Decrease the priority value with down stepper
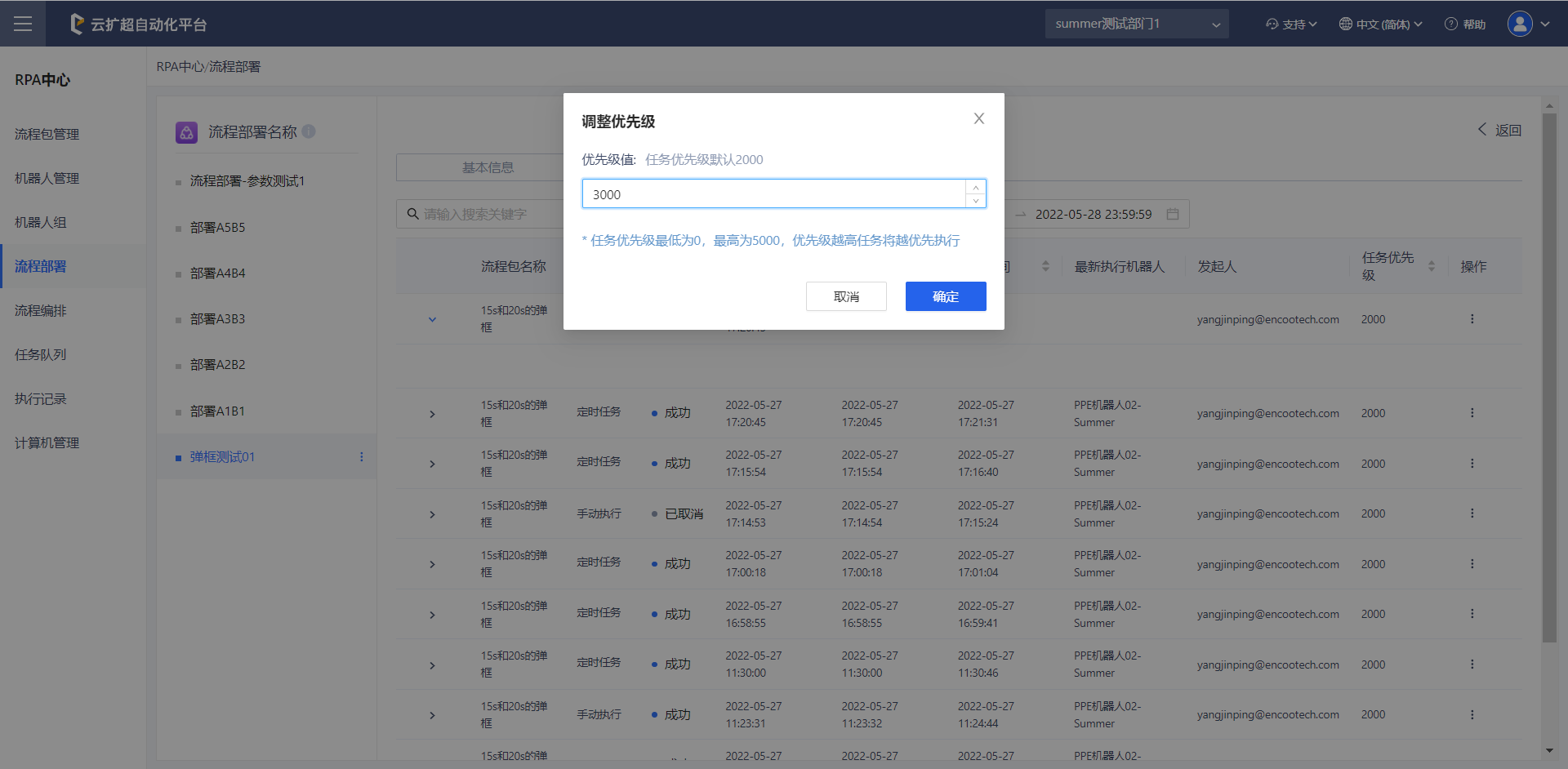The width and height of the screenshot is (1568, 769). pos(976,201)
